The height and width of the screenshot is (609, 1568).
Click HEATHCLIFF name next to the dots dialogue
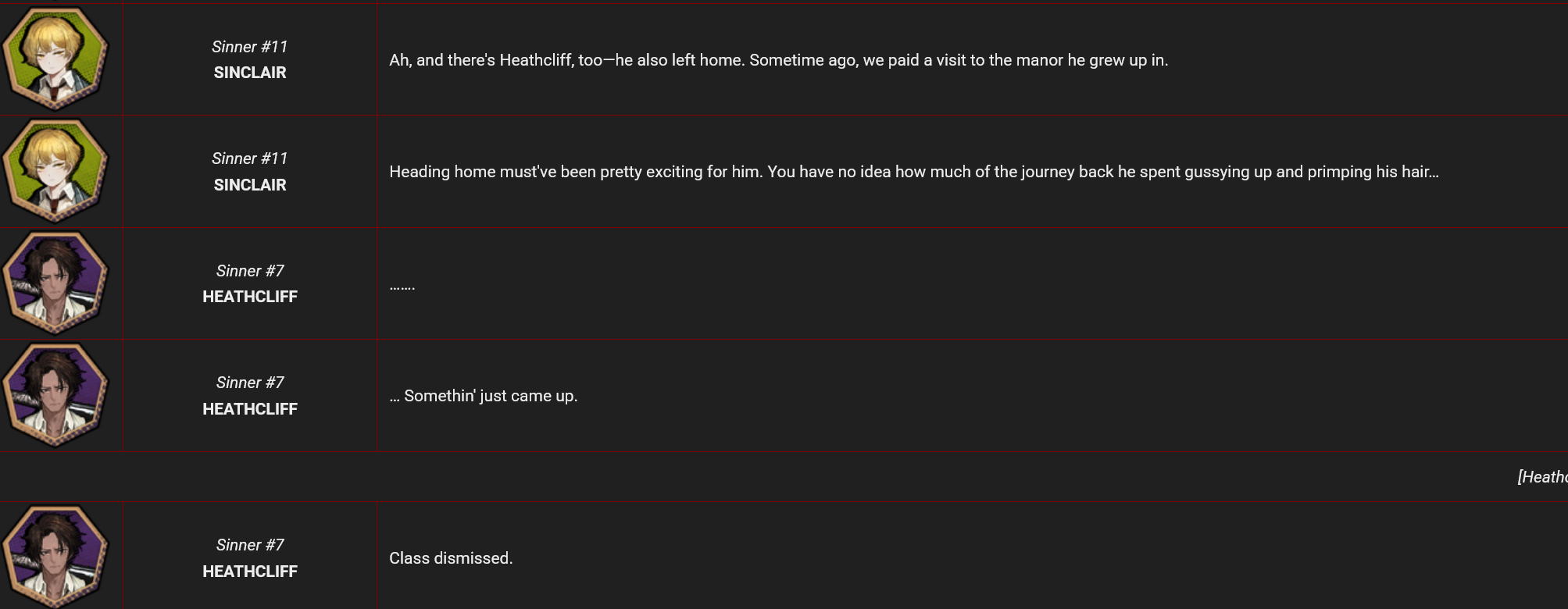point(250,297)
